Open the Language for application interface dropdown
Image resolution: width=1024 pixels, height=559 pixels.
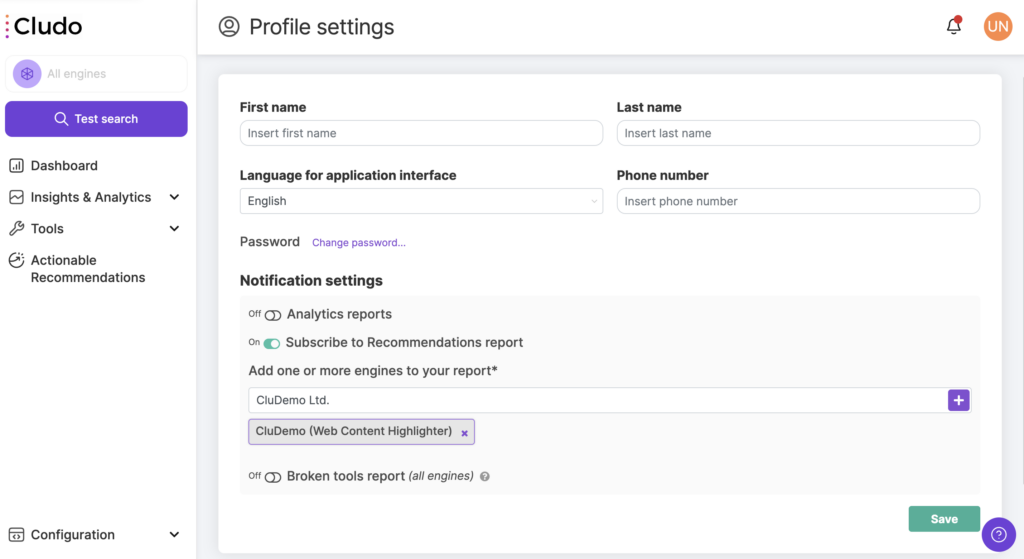(421, 201)
